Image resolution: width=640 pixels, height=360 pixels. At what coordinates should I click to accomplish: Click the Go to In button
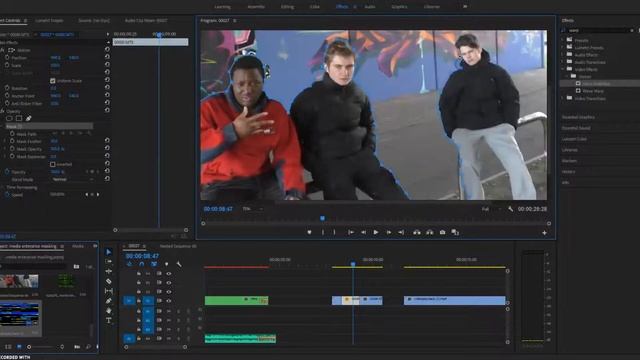pos(351,232)
